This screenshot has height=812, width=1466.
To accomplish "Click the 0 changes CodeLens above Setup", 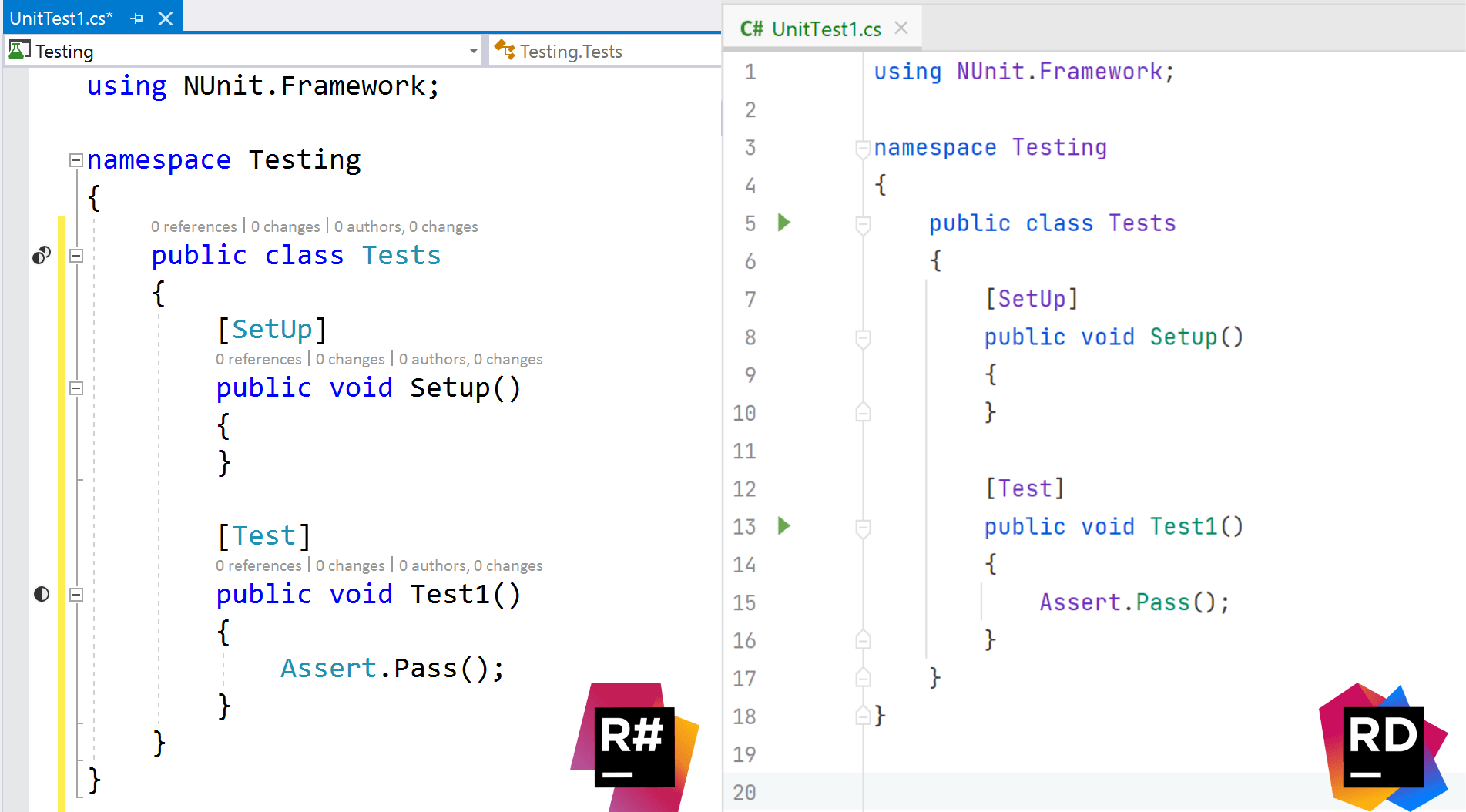I will [x=350, y=359].
